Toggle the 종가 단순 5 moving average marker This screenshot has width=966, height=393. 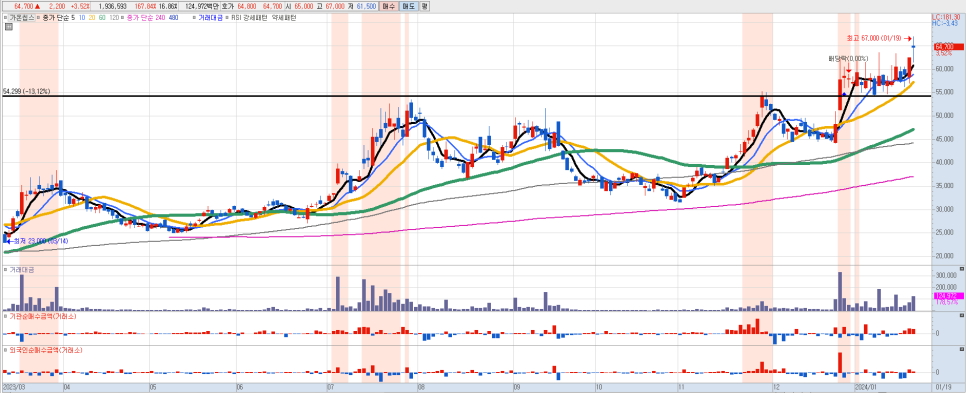[x=38, y=18]
